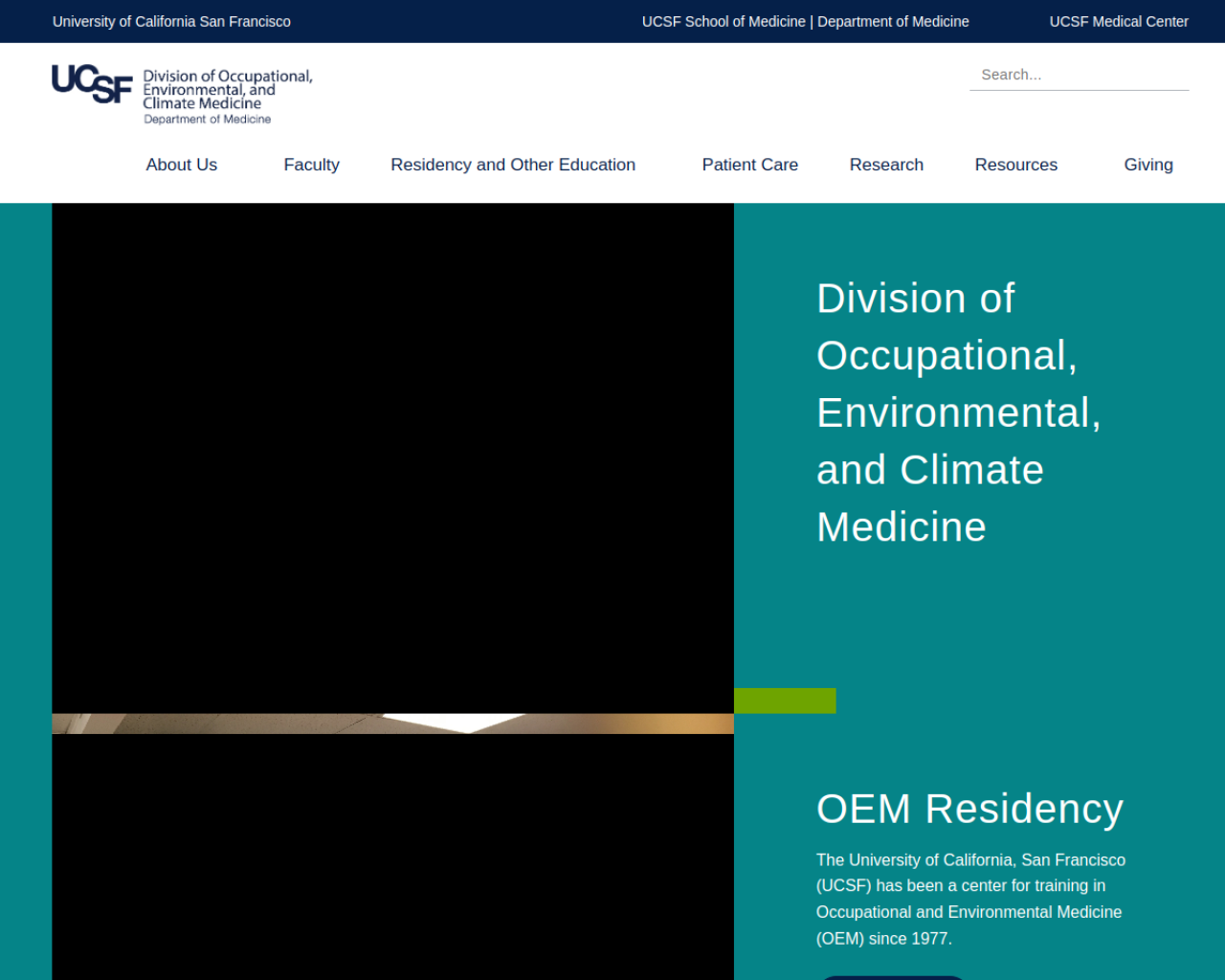Open University of California San Francisco link
1225x980 pixels.
pos(171,21)
